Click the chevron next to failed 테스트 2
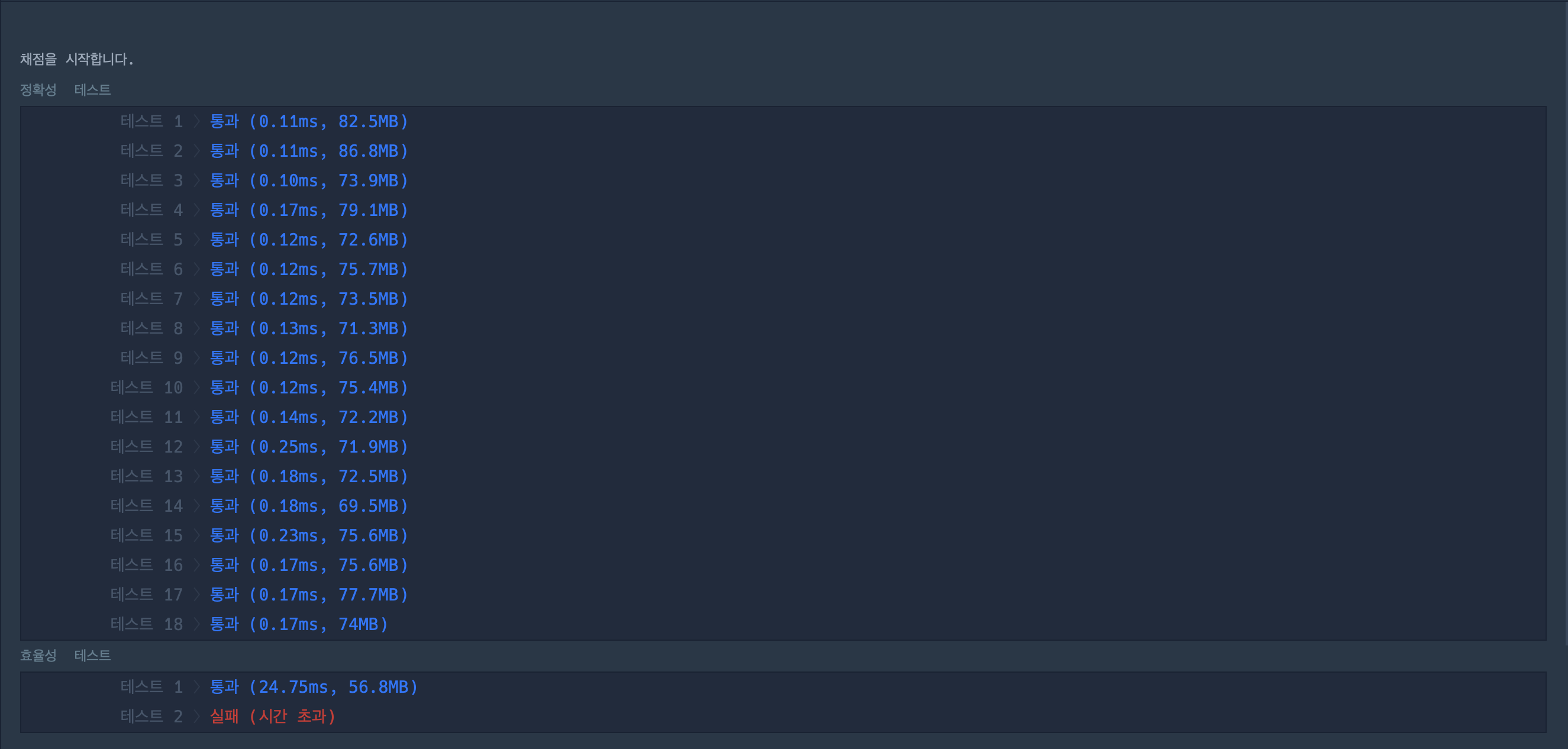 (x=196, y=716)
